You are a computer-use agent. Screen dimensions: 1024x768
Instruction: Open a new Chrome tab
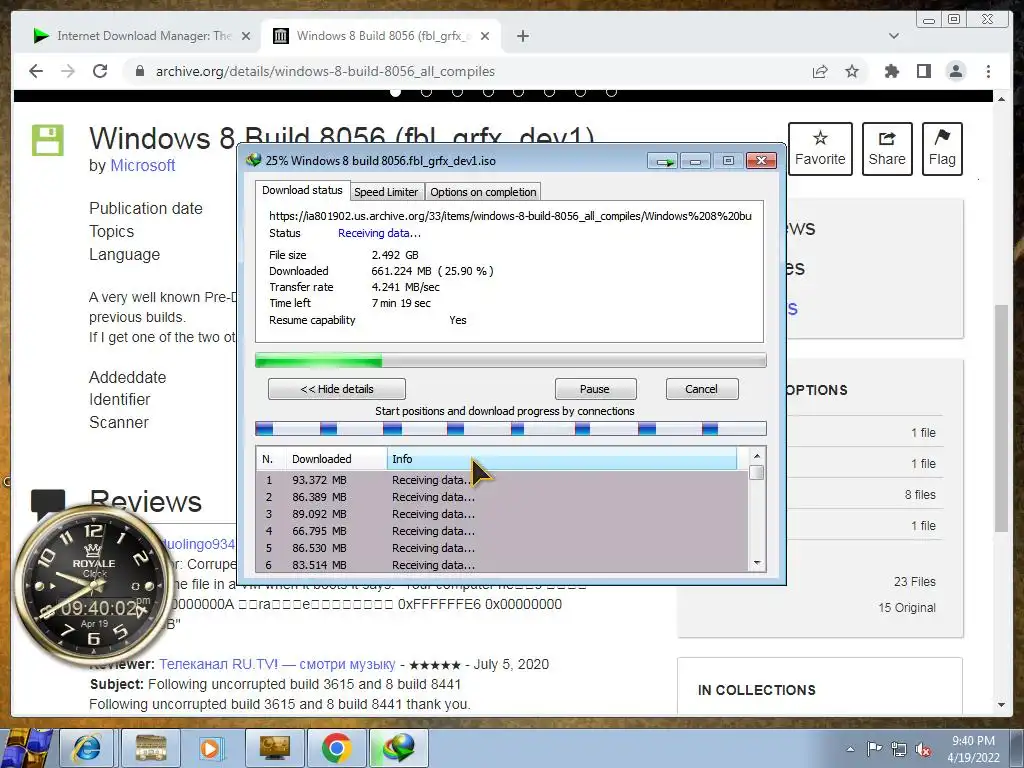tap(522, 36)
